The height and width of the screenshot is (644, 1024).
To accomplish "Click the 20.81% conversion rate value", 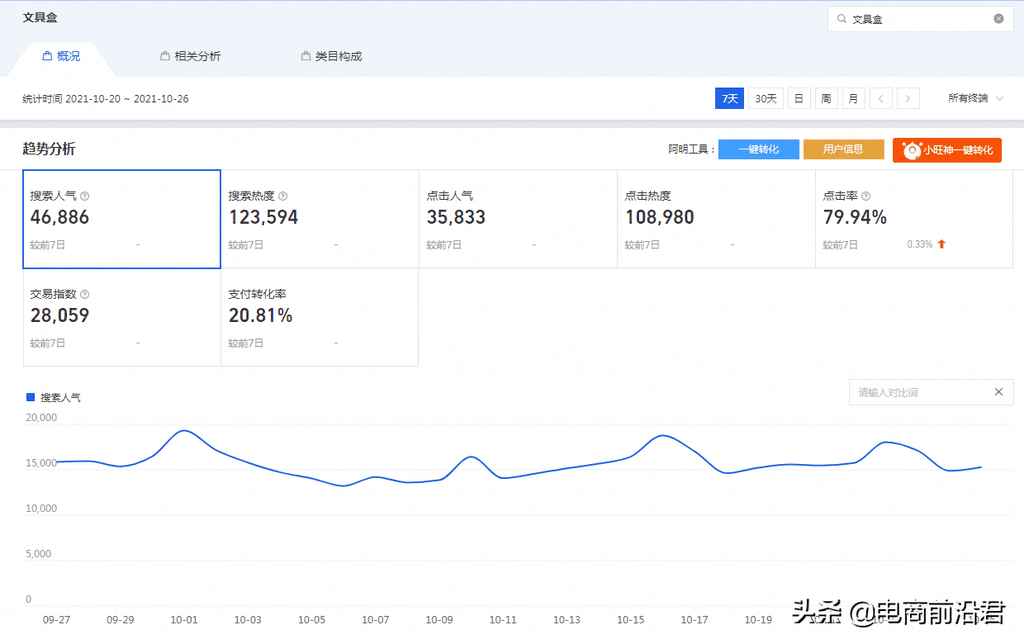I will [261, 315].
